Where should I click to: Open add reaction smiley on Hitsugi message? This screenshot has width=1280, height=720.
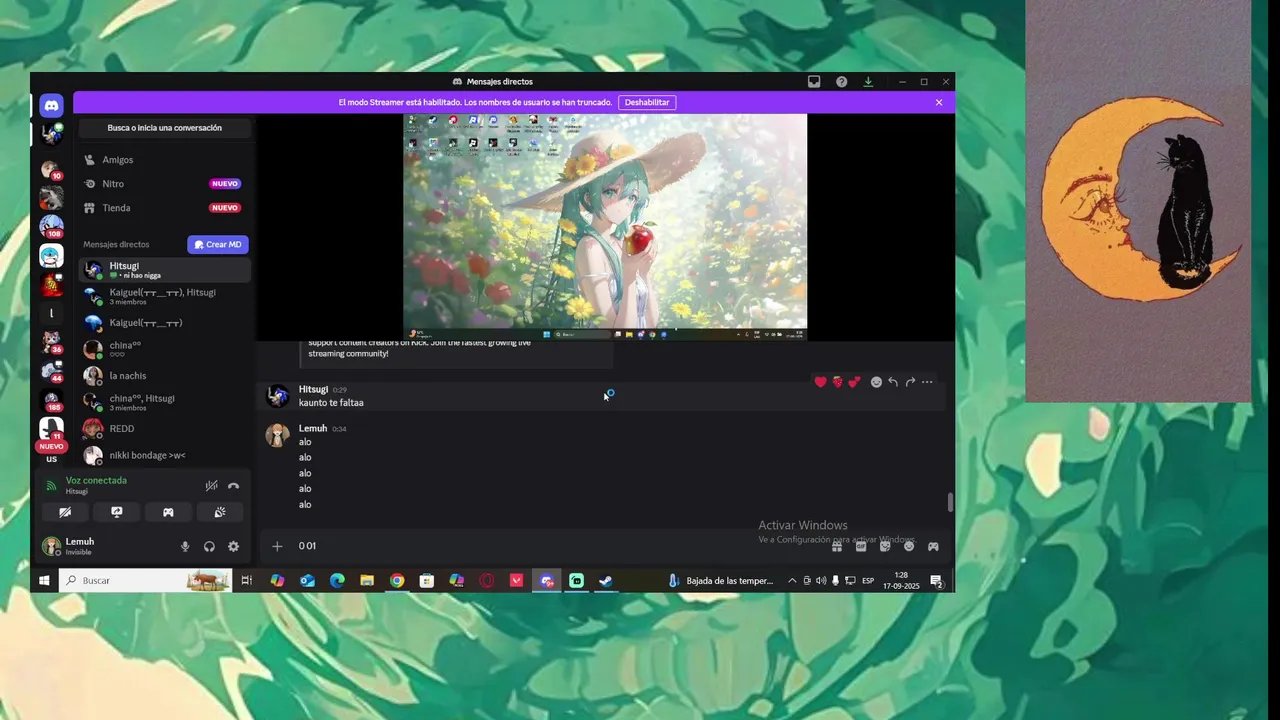pos(876,382)
